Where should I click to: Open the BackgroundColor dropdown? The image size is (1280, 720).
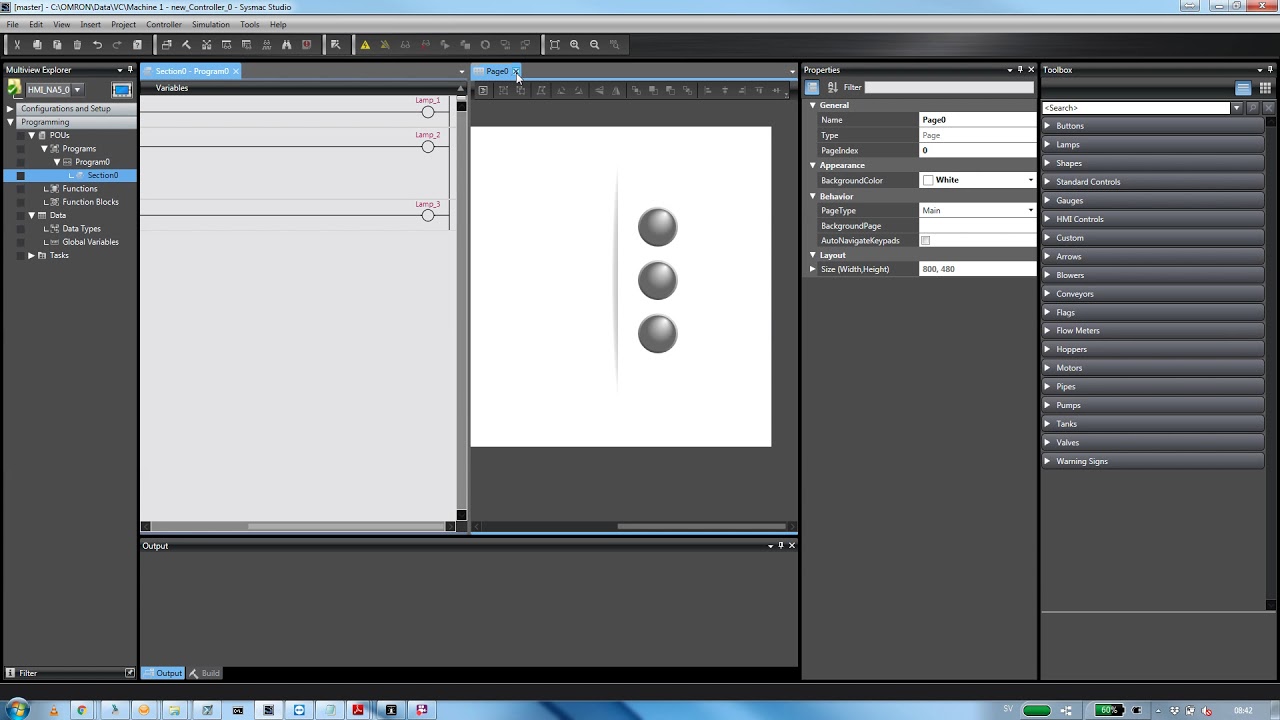(x=1030, y=181)
